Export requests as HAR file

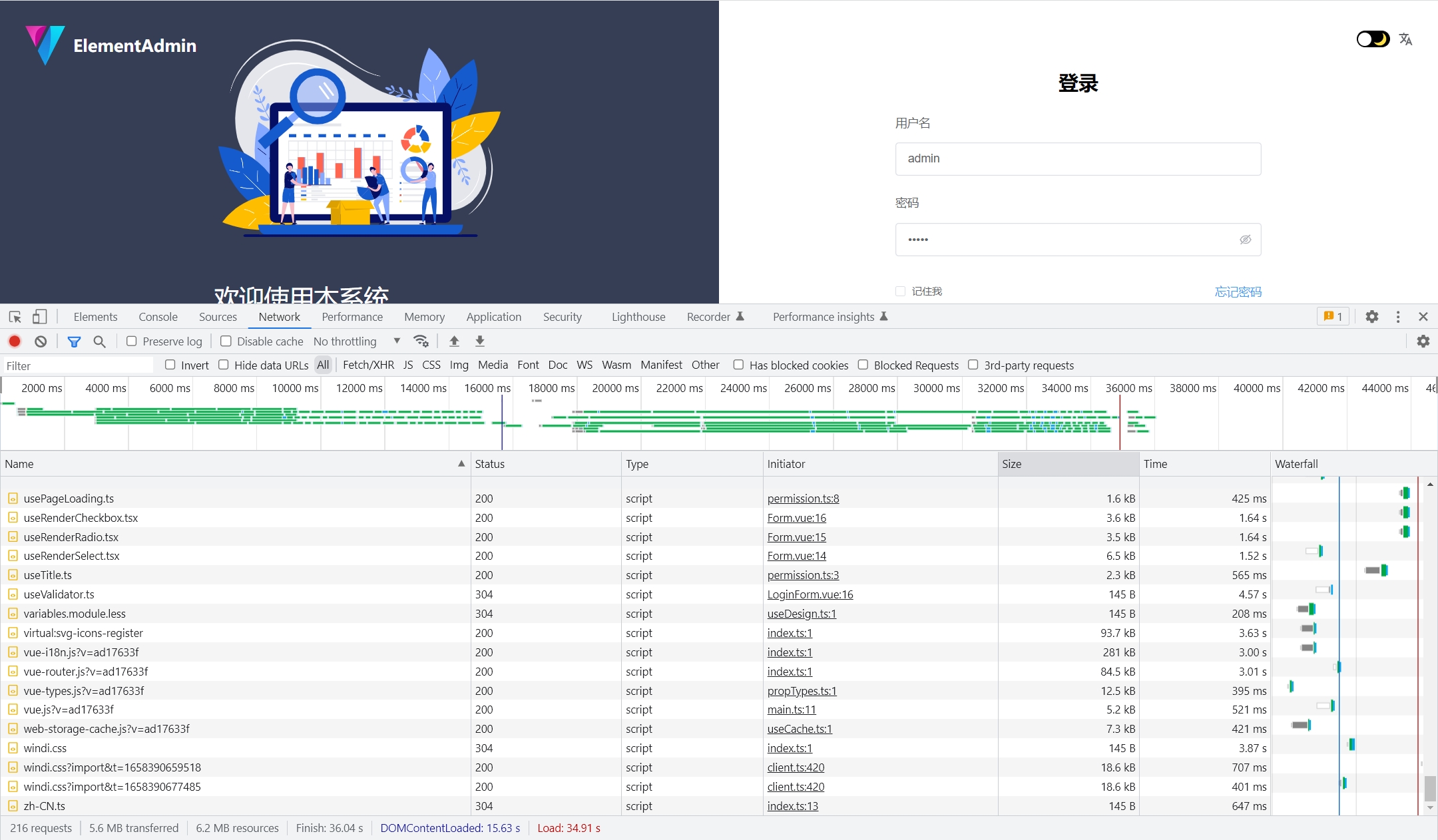tap(479, 341)
